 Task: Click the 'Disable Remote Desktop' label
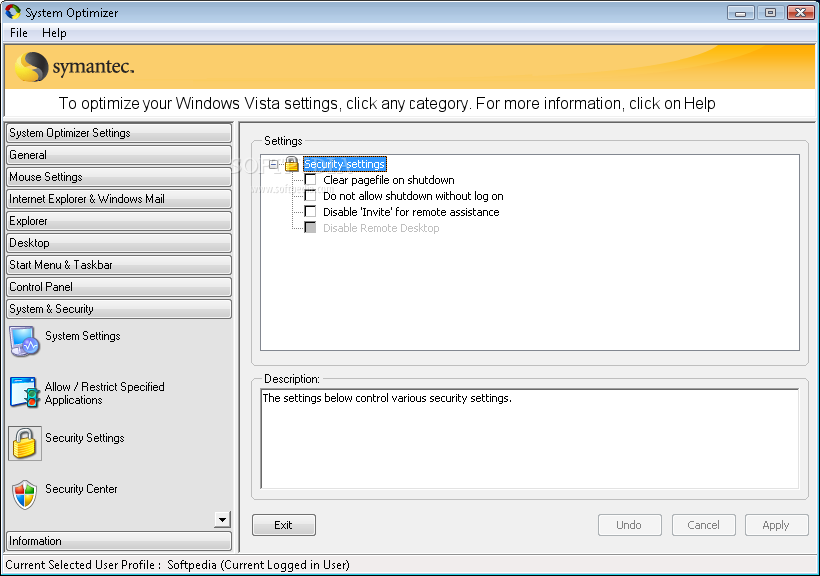point(381,228)
